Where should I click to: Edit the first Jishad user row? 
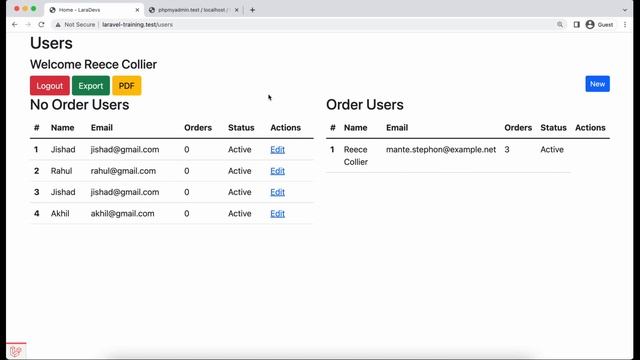coord(278,150)
